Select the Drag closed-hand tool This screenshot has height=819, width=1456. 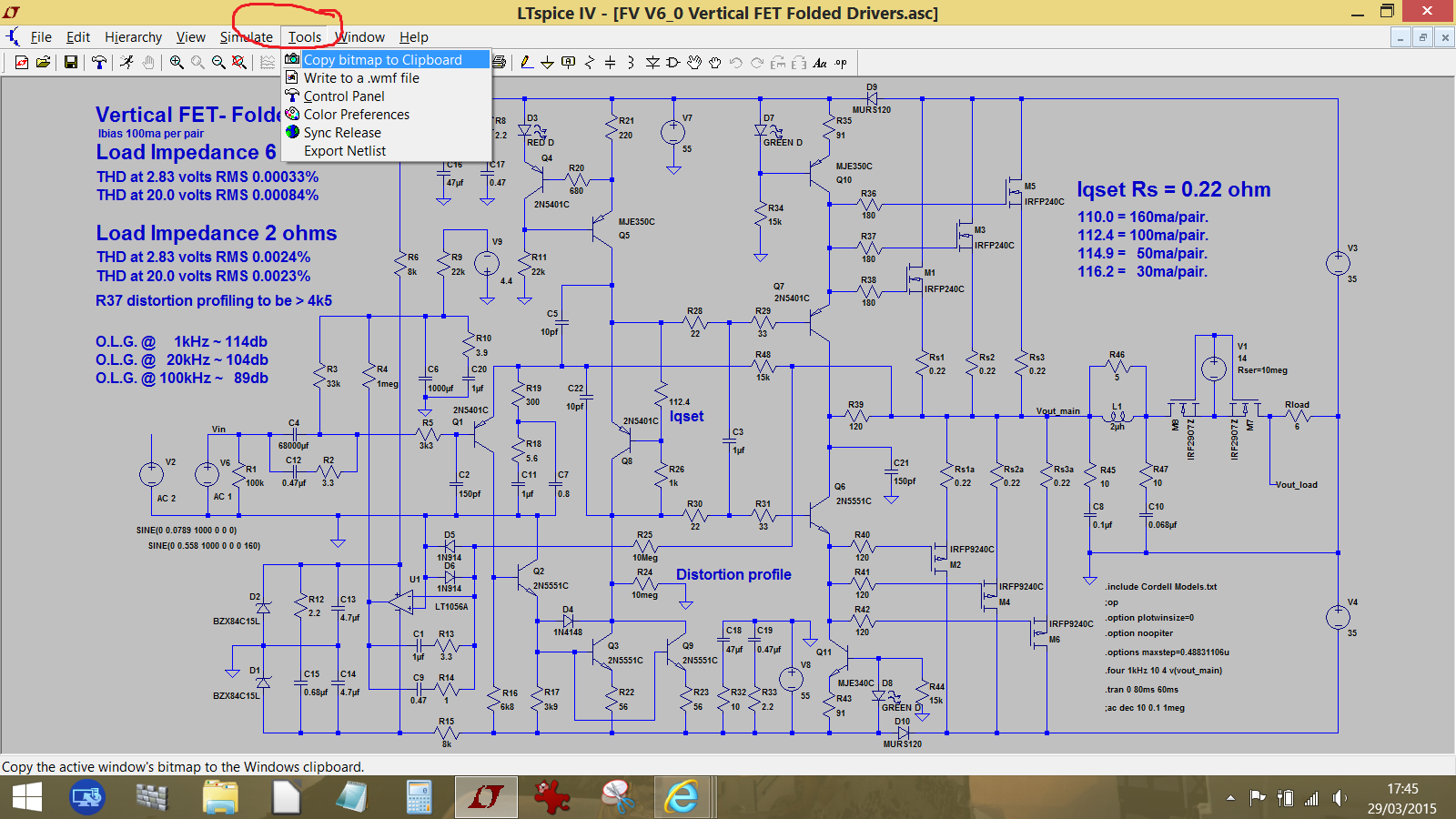715,62
